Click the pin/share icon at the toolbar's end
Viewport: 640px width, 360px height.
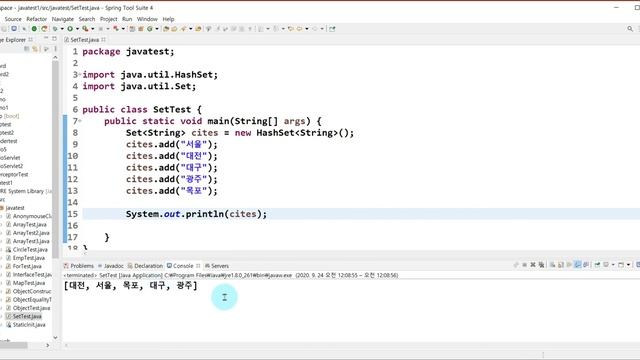(332, 29)
